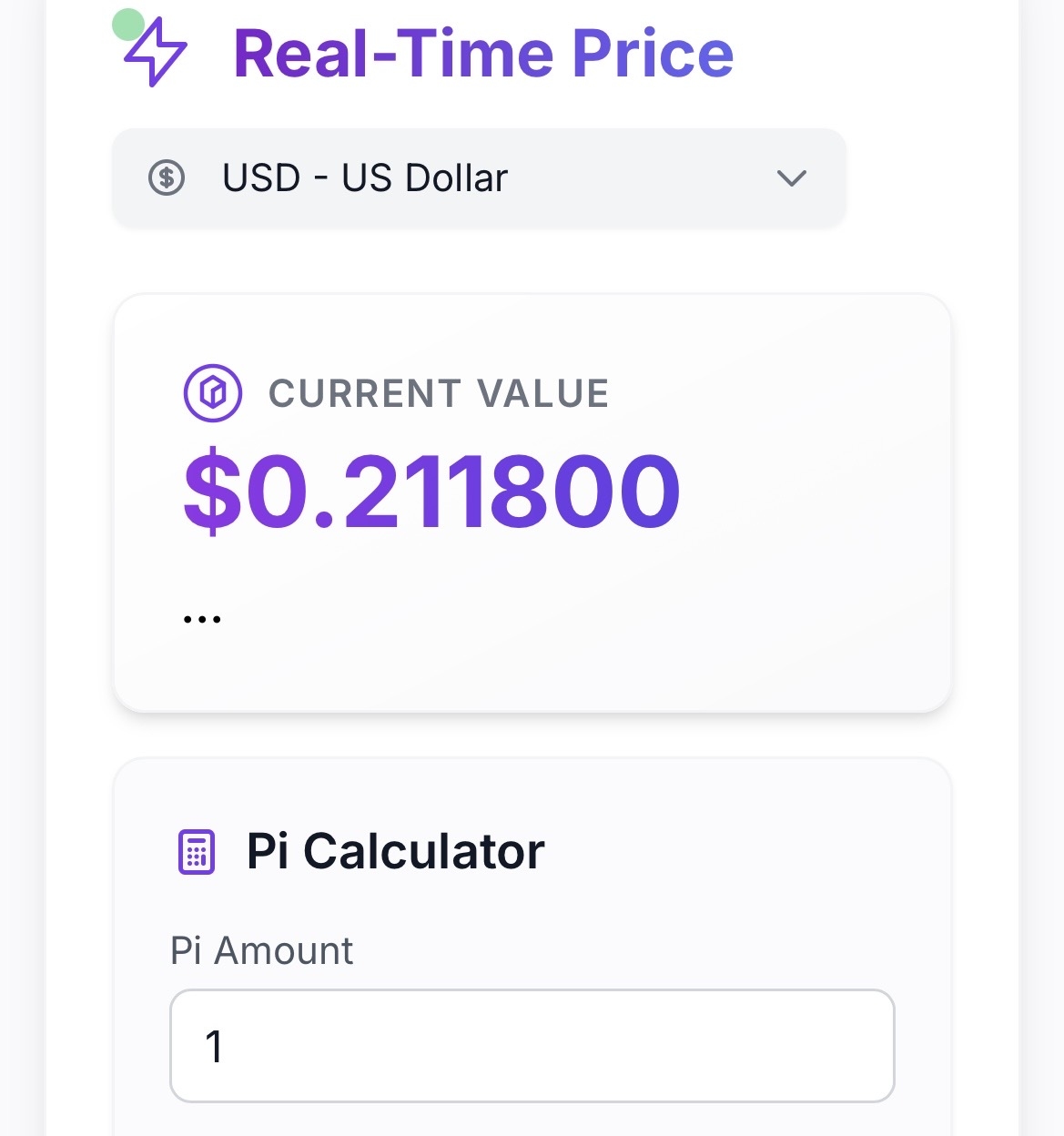Click the digit 1 inside Pi Amount field
Screen dimensions: 1064x1136
pos(214,1047)
